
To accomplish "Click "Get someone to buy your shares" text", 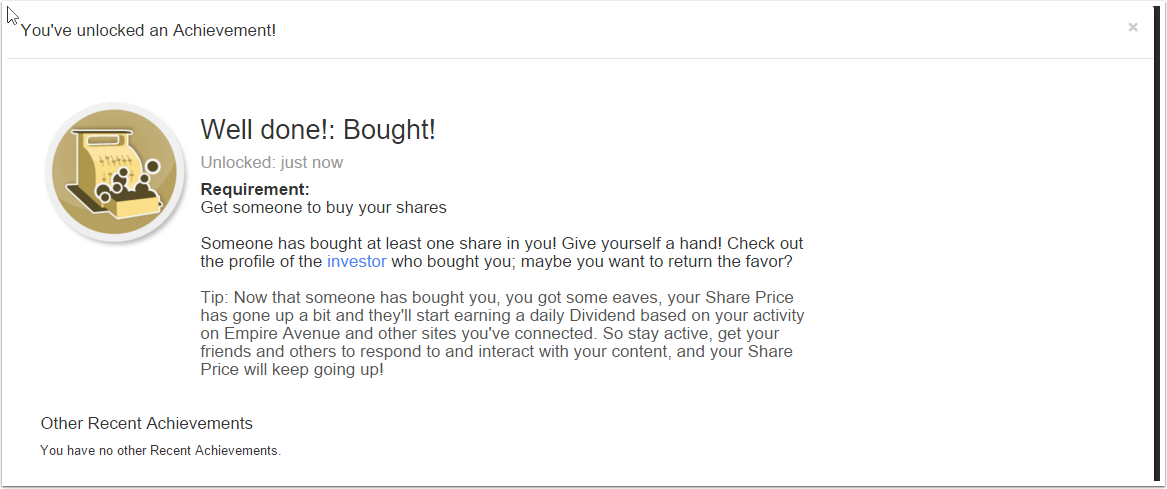I will [x=323, y=208].
